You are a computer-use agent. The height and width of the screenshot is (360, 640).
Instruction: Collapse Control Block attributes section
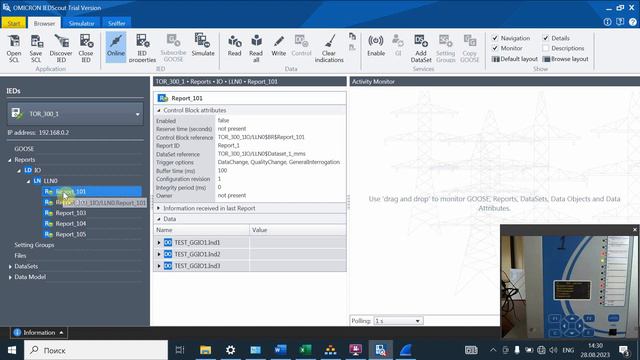point(159,110)
